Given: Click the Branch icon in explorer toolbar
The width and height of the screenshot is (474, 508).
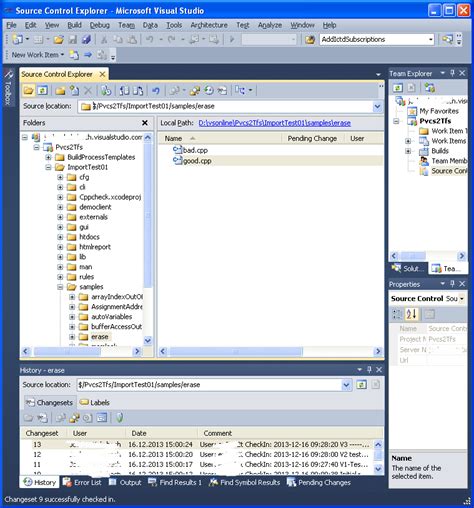Looking at the screenshot, I should 240,90.
